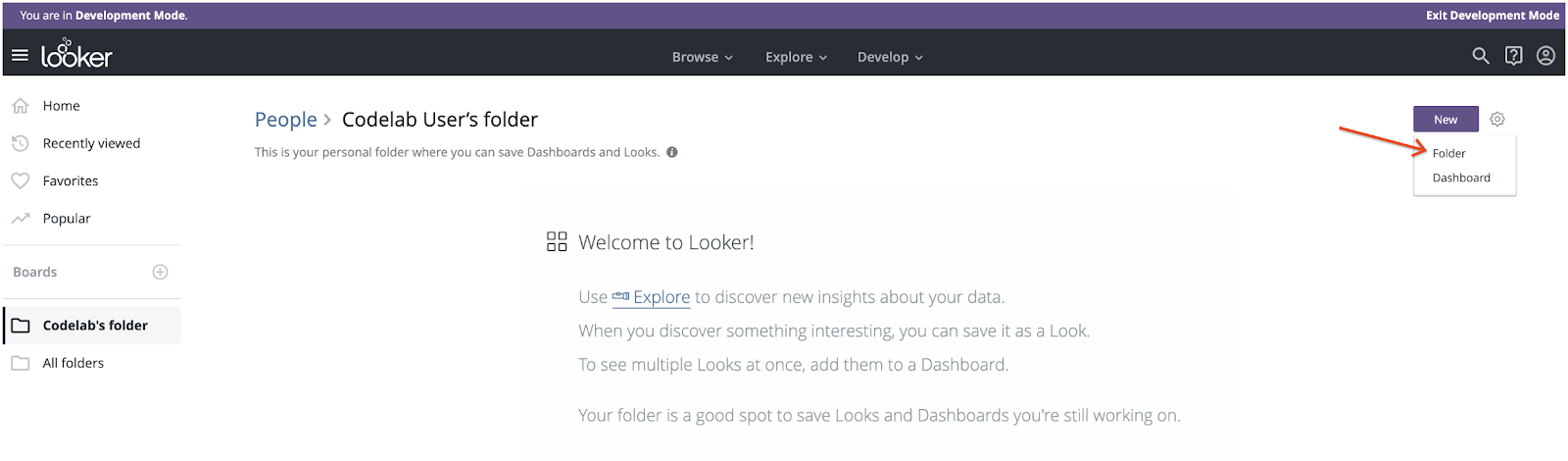Screen dimensions: 1568x461
Task: Click the info icon beside folder description
Action: [x=672, y=152]
